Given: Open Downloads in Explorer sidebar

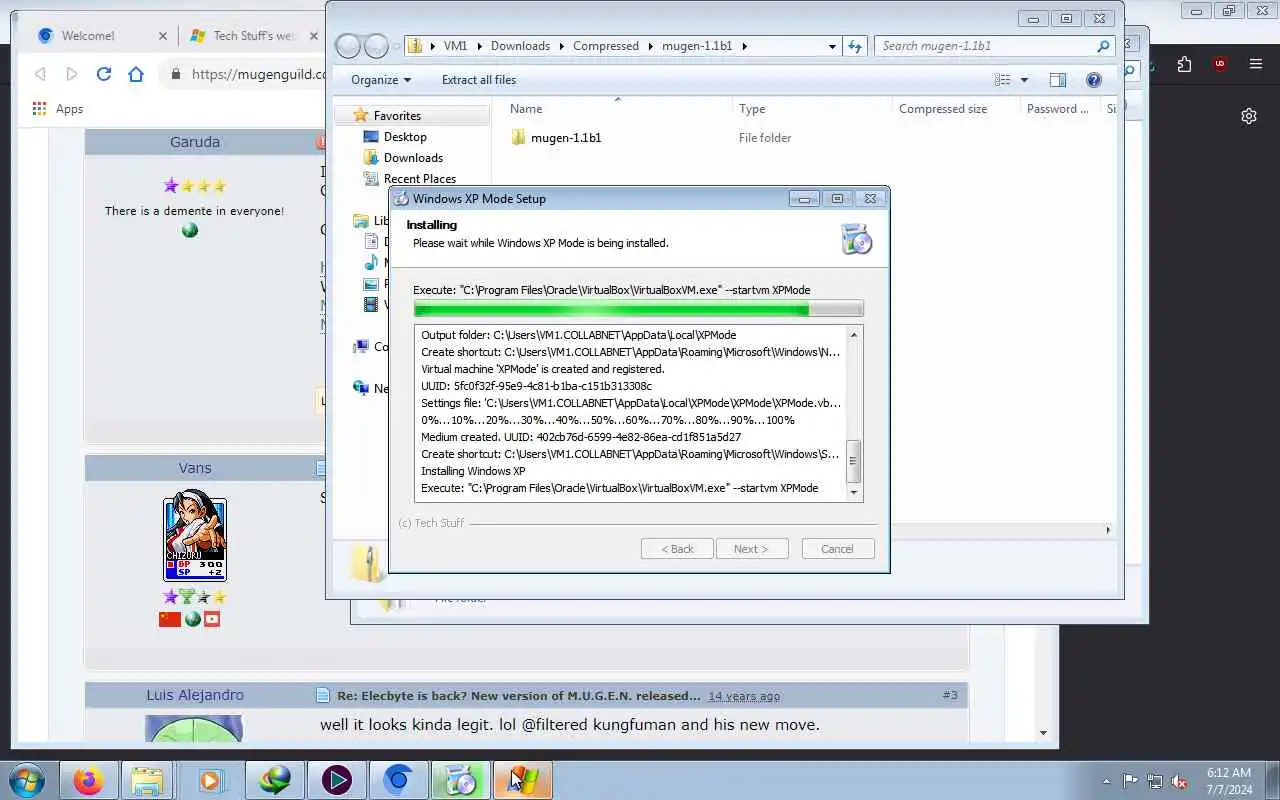Looking at the screenshot, I should pos(413,158).
